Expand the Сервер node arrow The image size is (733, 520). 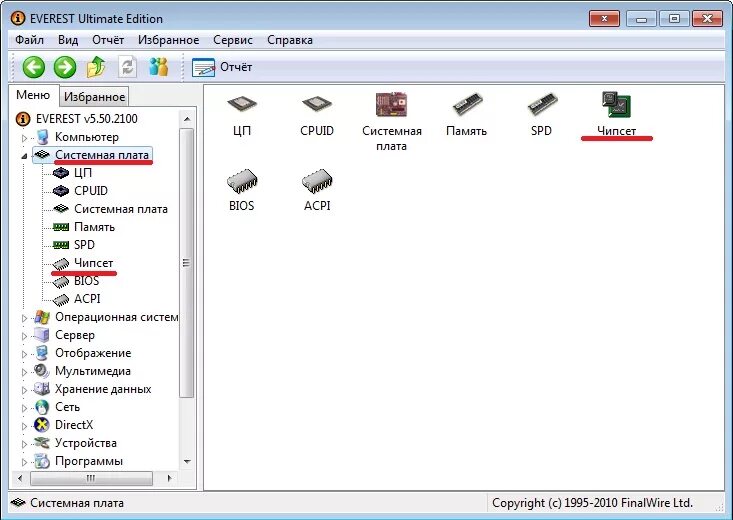(25, 336)
